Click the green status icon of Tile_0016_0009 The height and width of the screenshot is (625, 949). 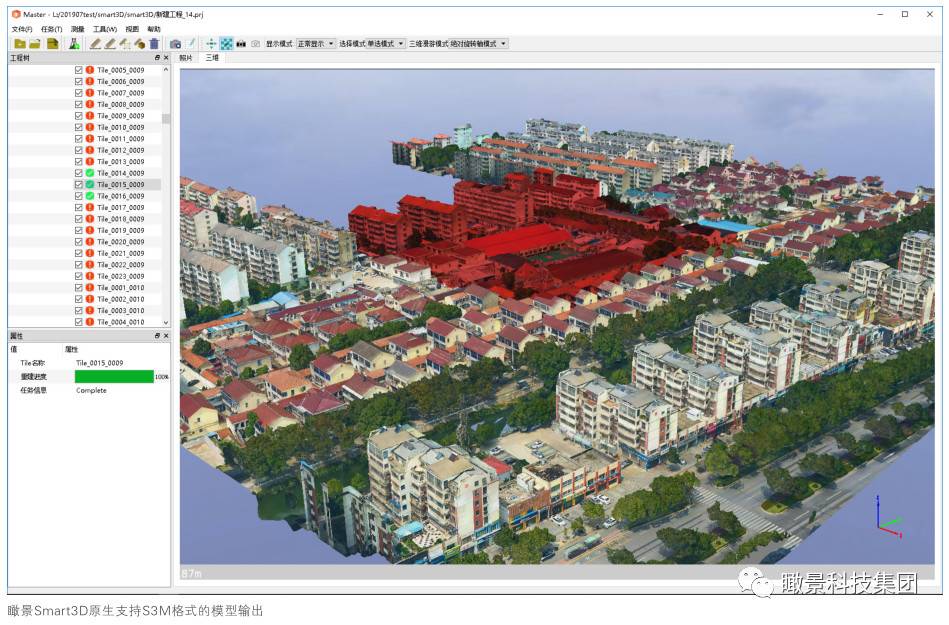coord(90,196)
